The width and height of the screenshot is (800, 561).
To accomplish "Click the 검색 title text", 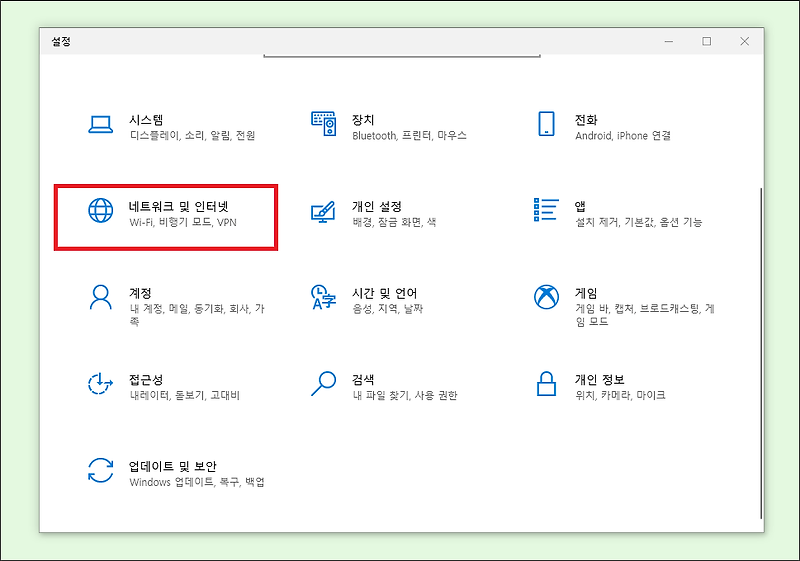I will click(363, 379).
